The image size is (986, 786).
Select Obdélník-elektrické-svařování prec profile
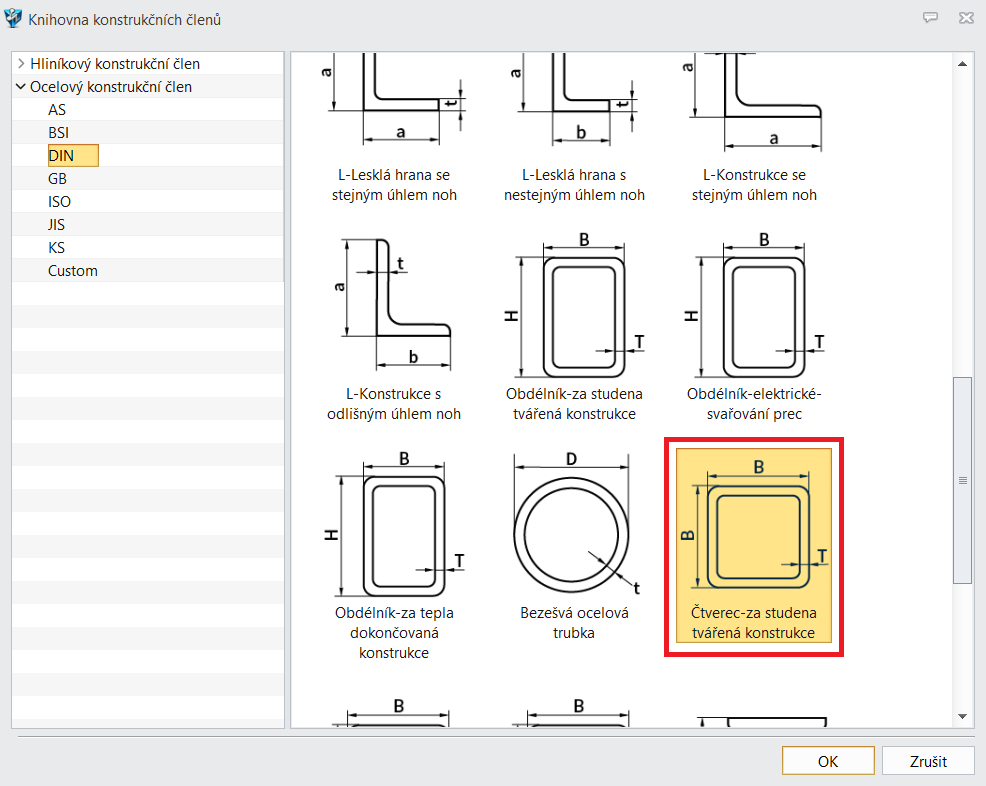click(x=754, y=329)
